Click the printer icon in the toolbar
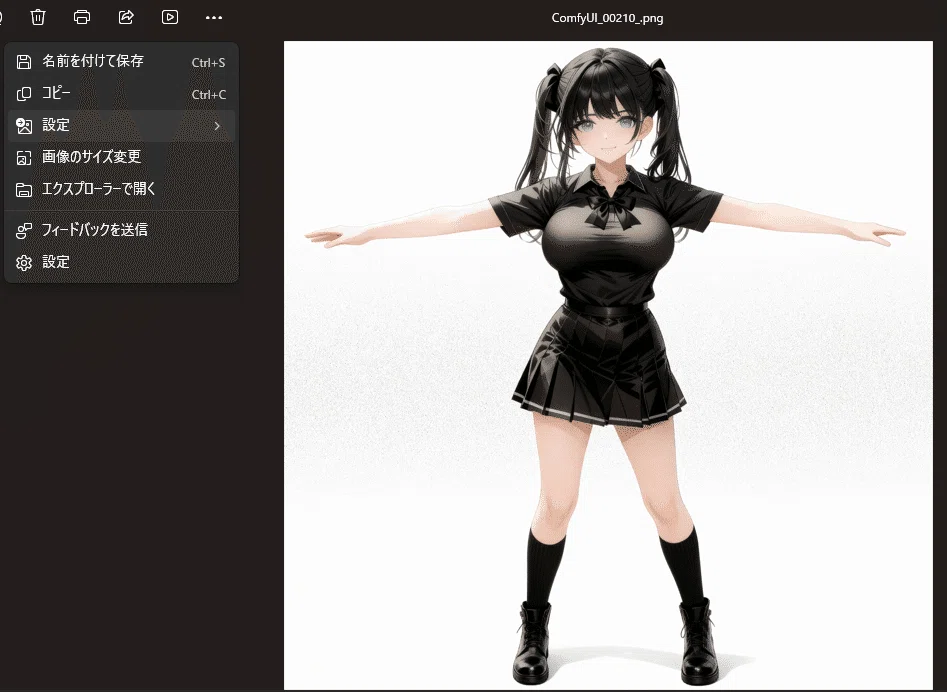947x692 pixels. 82,17
